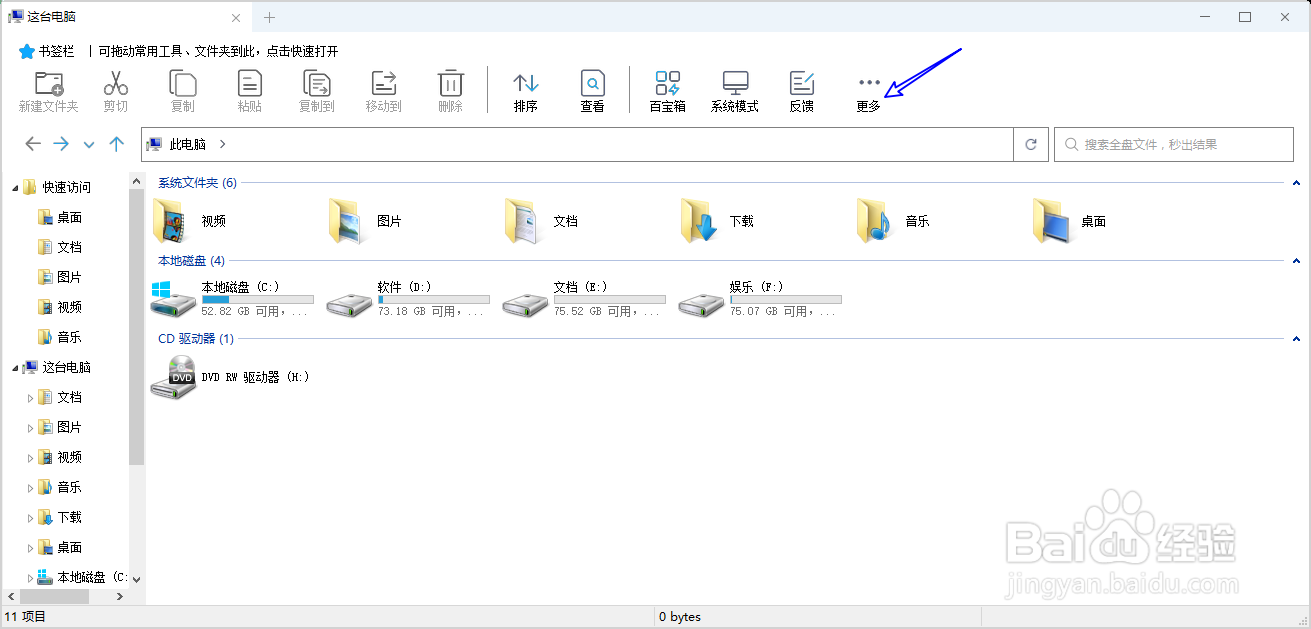The image size is (1311, 629).
Task: Go forward with the right arrow
Action: click(x=61, y=144)
